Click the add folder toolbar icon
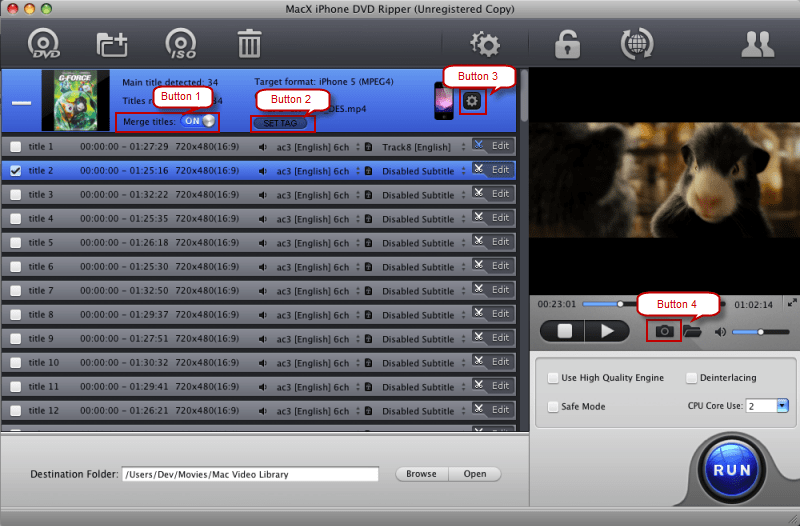Viewport: 800px width, 526px height. (112, 44)
